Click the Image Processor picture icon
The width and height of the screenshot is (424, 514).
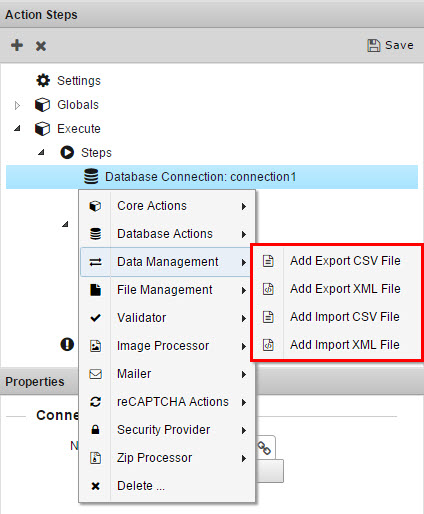click(x=96, y=346)
